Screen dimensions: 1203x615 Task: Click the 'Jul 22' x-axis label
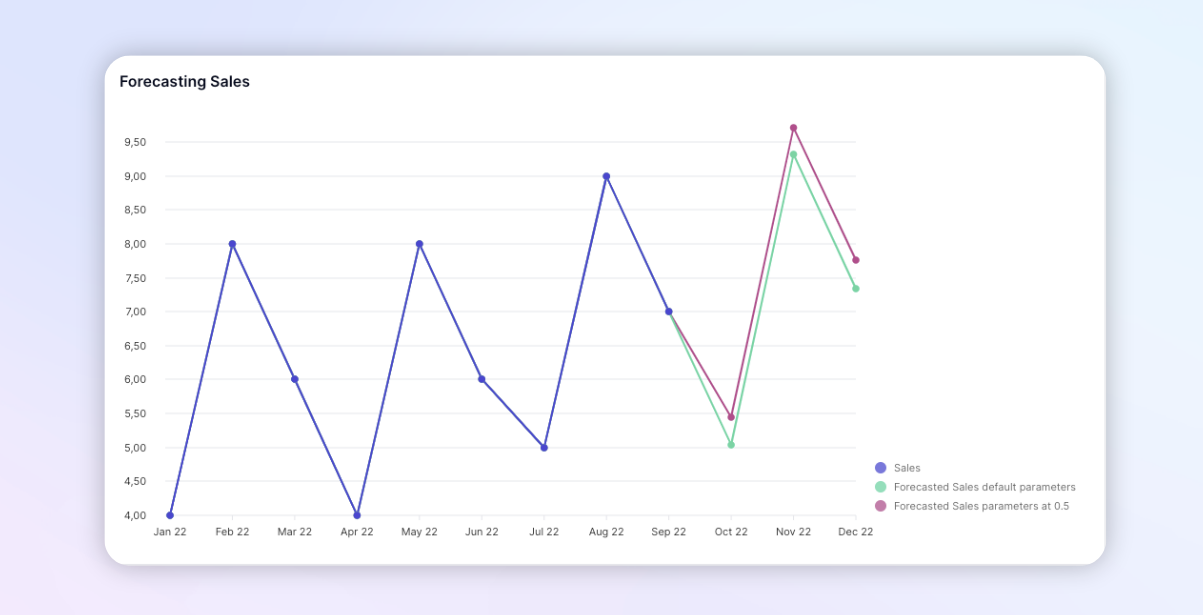(x=544, y=532)
